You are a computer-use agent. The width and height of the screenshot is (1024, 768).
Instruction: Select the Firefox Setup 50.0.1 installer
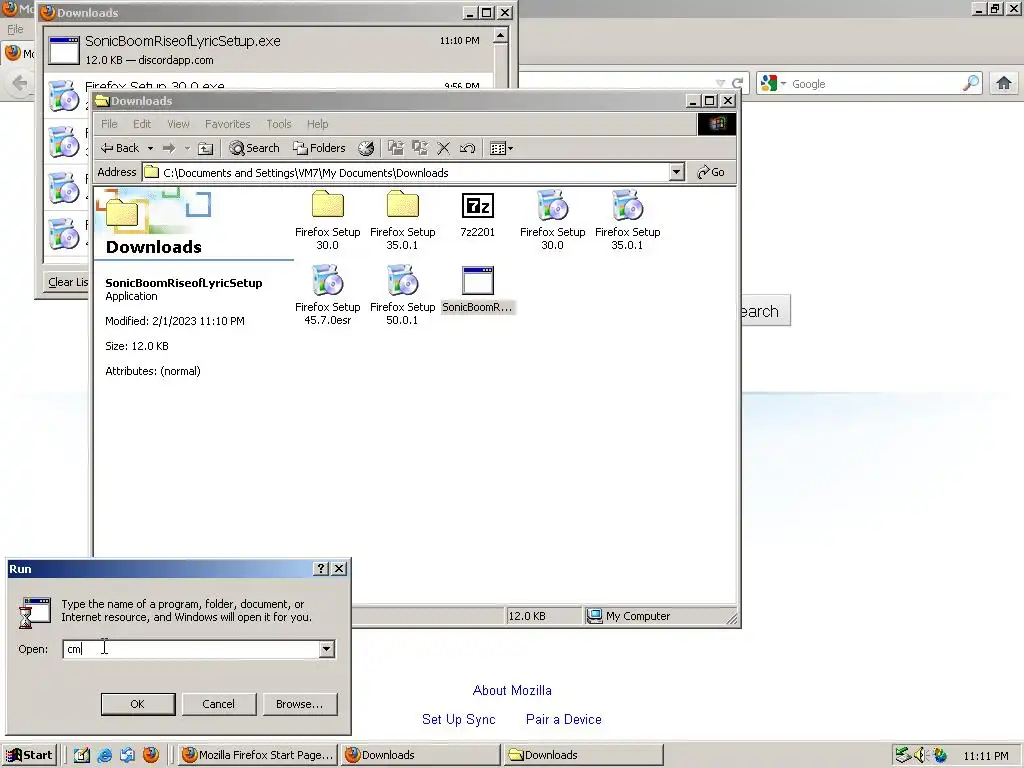tap(402, 295)
